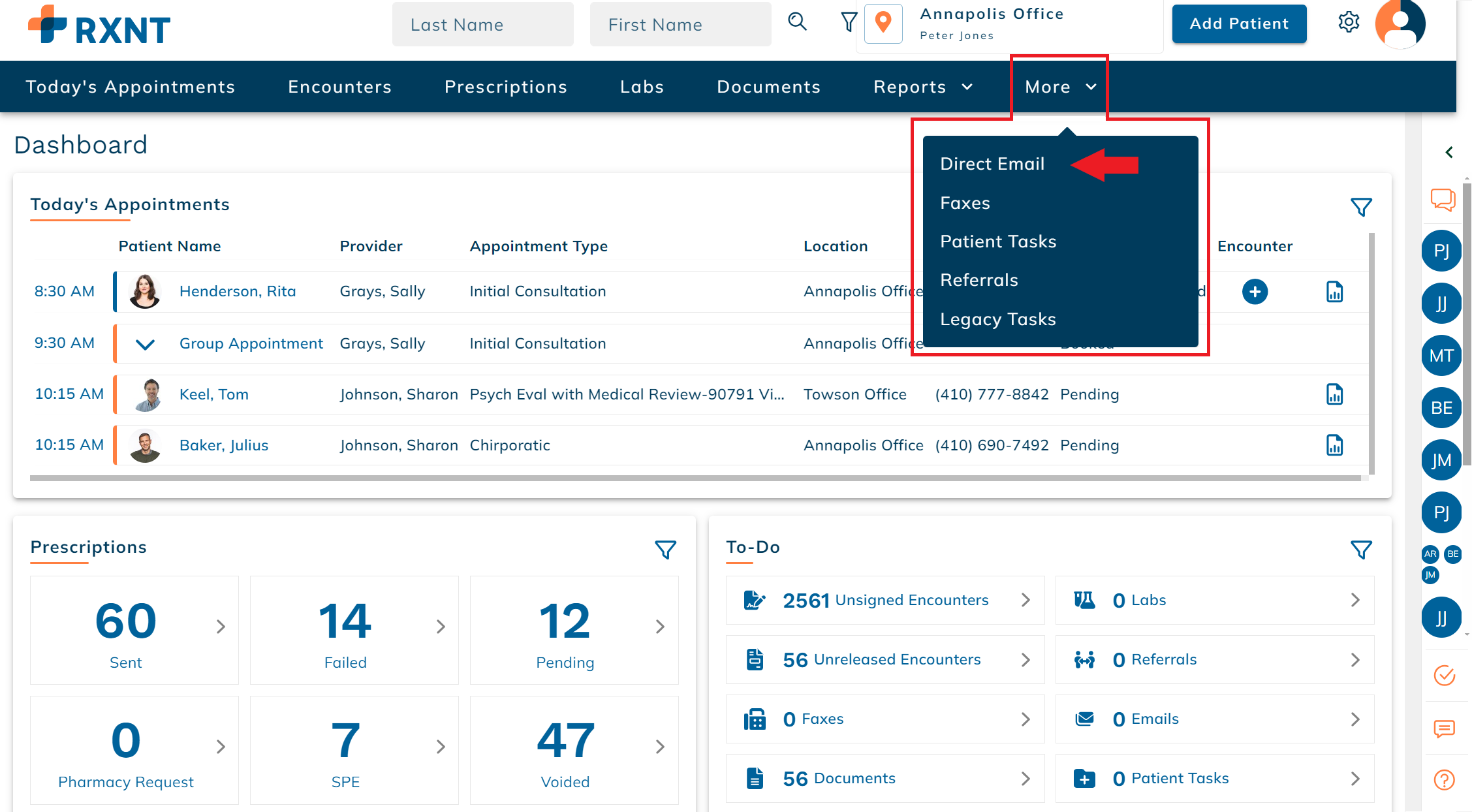1472x812 pixels.
Task: Open 0 Pharmacy Request card
Action: pos(134,750)
